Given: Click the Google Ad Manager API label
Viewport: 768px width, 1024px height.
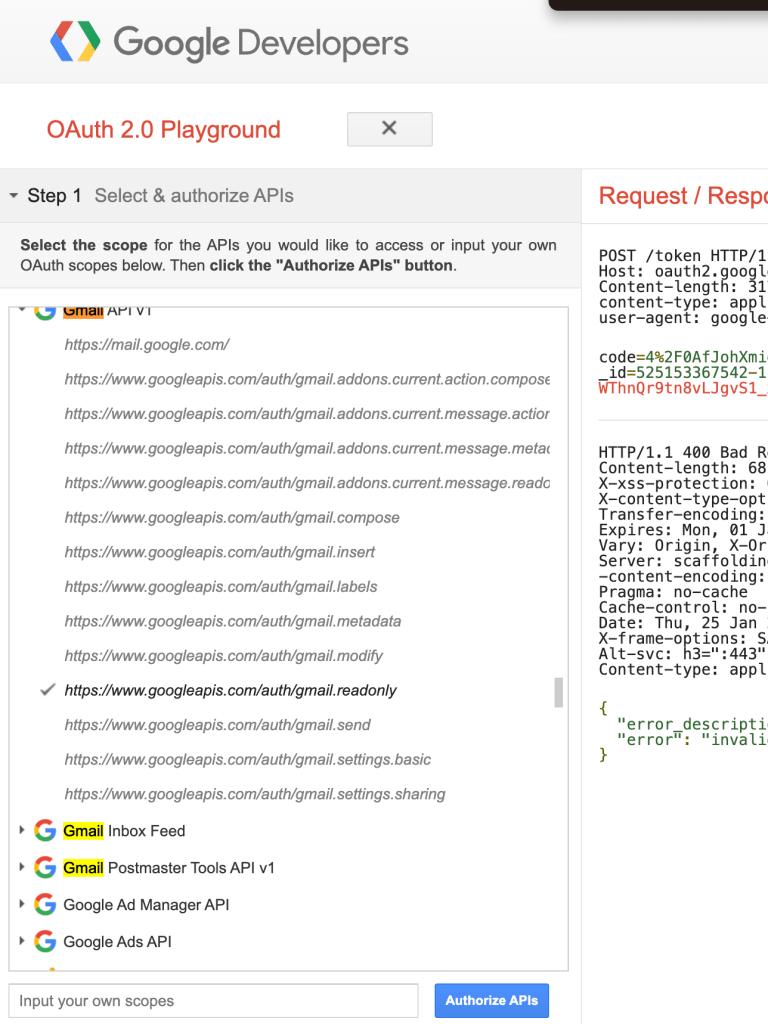Looking at the screenshot, I should coord(146,904).
